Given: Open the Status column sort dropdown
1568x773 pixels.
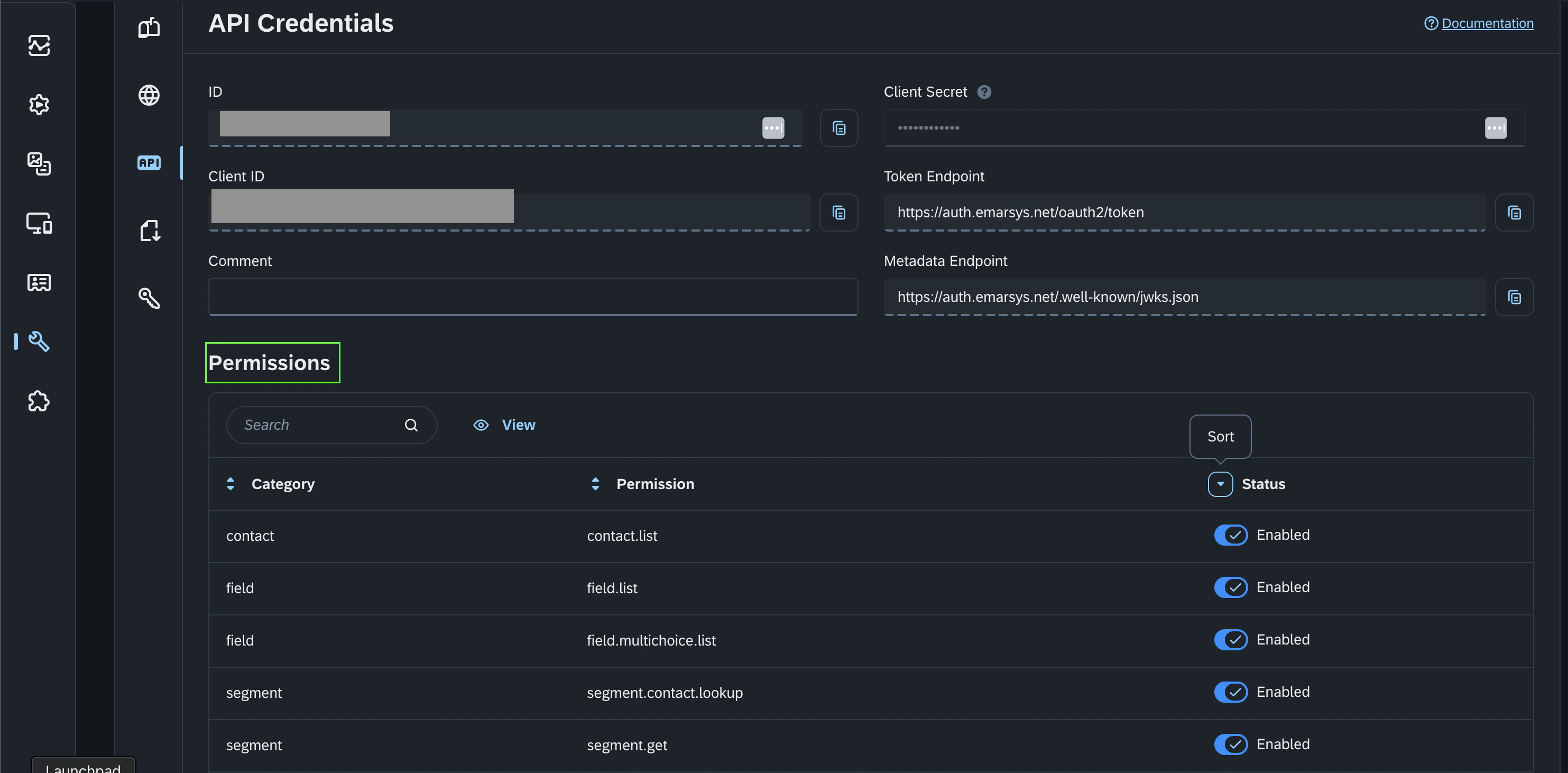Looking at the screenshot, I should coord(1220,484).
